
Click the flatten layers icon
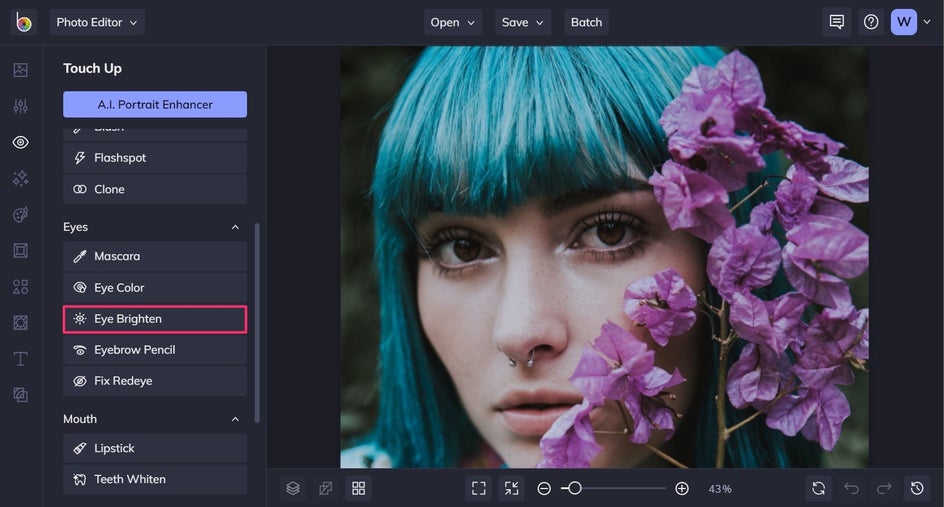pos(326,488)
